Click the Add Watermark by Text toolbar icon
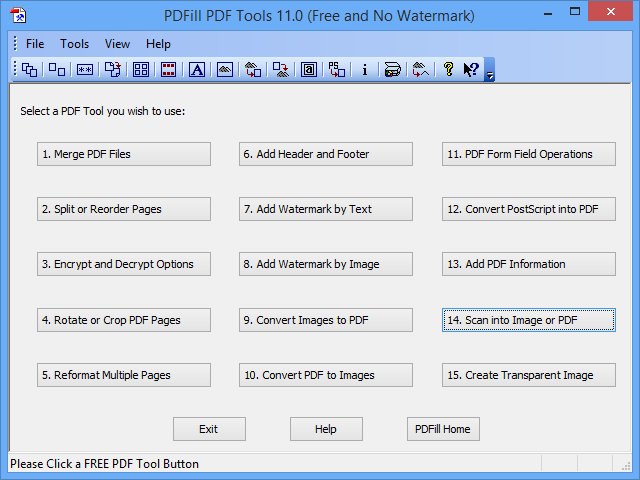 tap(197, 70)
